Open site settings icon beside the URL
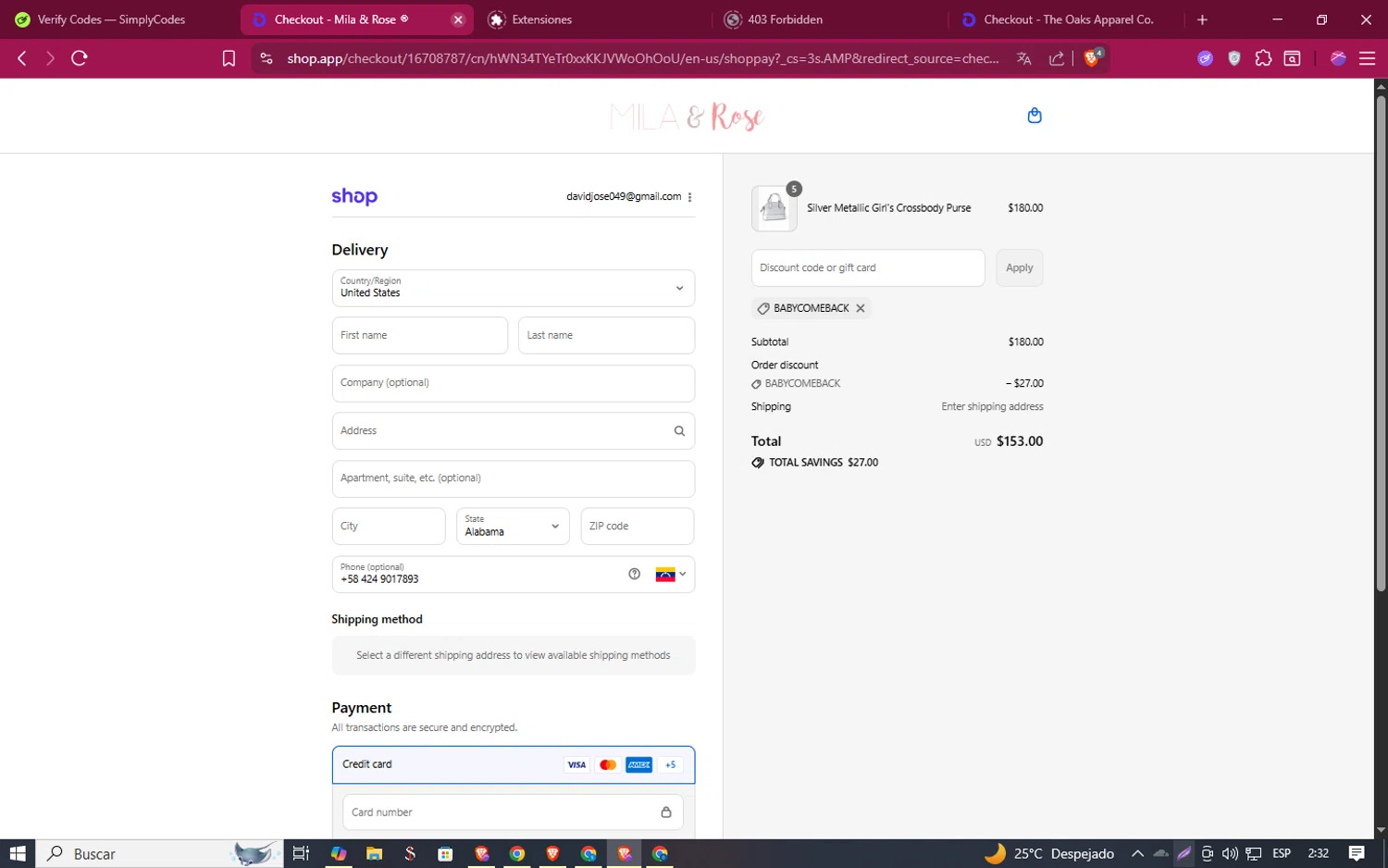Viewport: 1388px width, 868px height. [266, 58]
